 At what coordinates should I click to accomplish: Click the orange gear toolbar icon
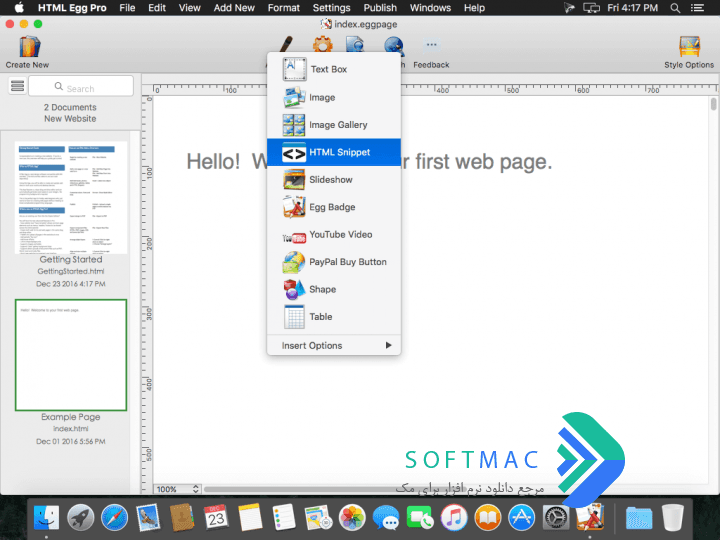(x=322, y=45)
